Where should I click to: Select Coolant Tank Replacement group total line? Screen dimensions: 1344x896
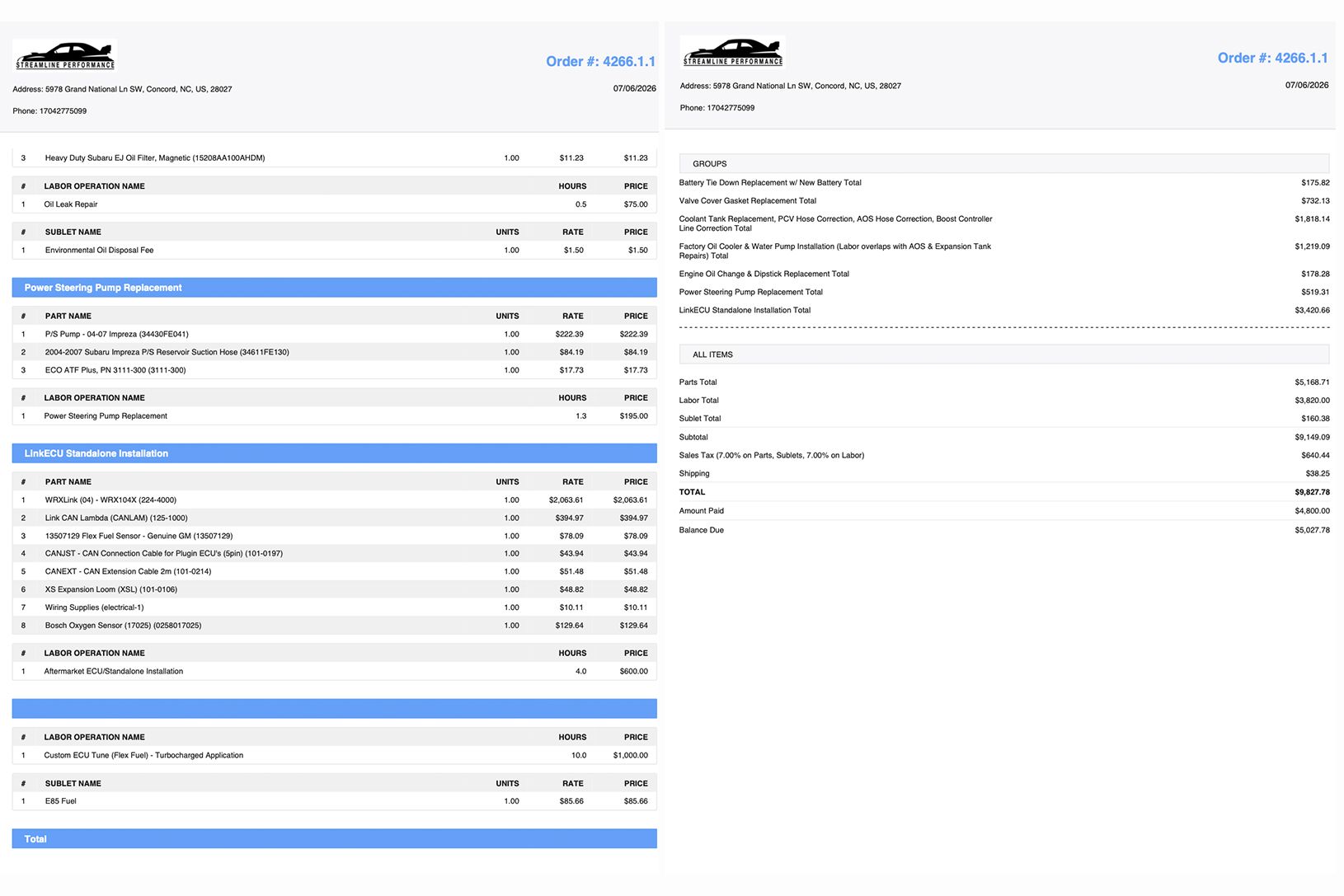coord(1004,223)
